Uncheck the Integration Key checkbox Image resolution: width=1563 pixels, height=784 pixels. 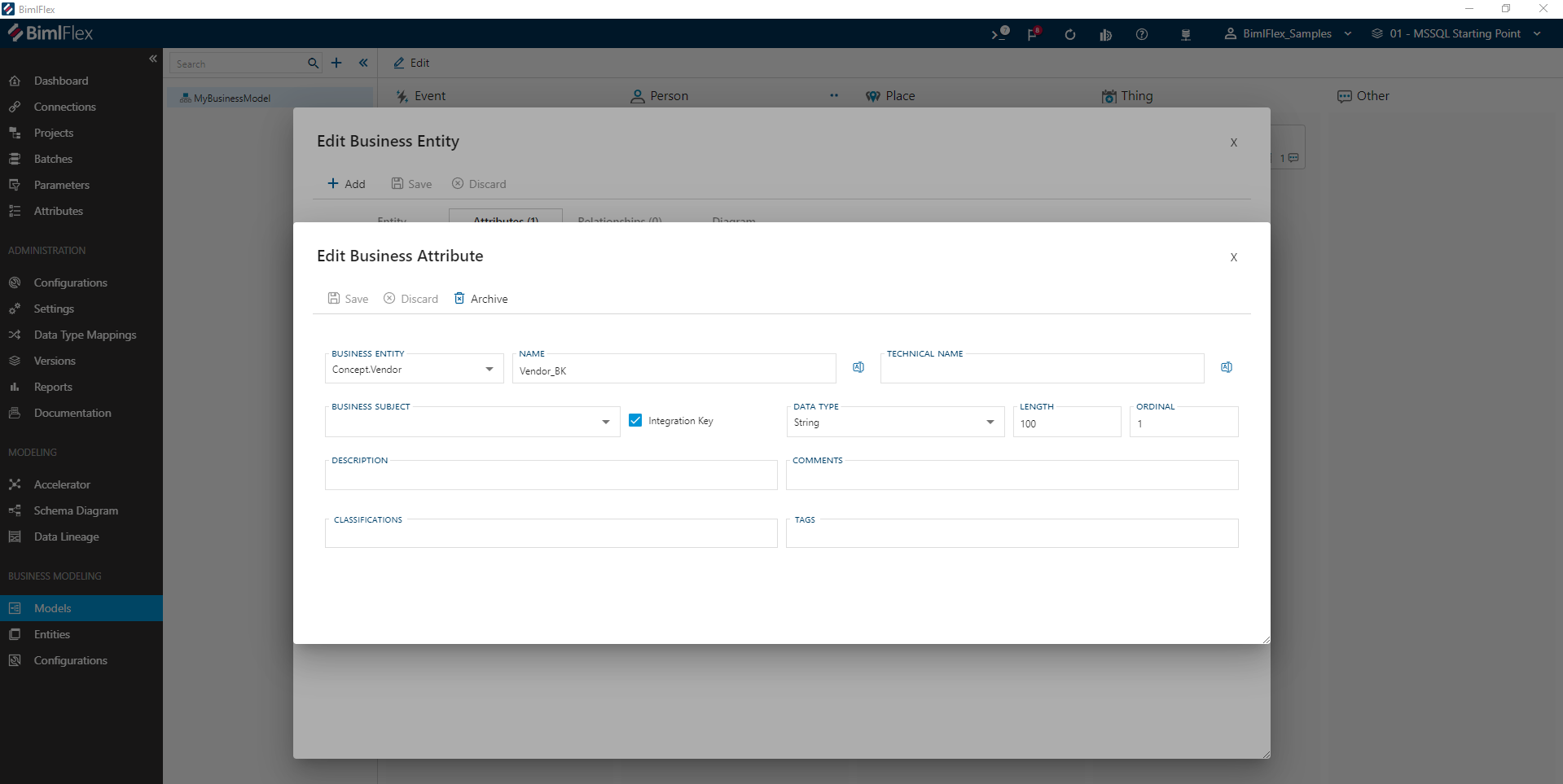[635, 420]
